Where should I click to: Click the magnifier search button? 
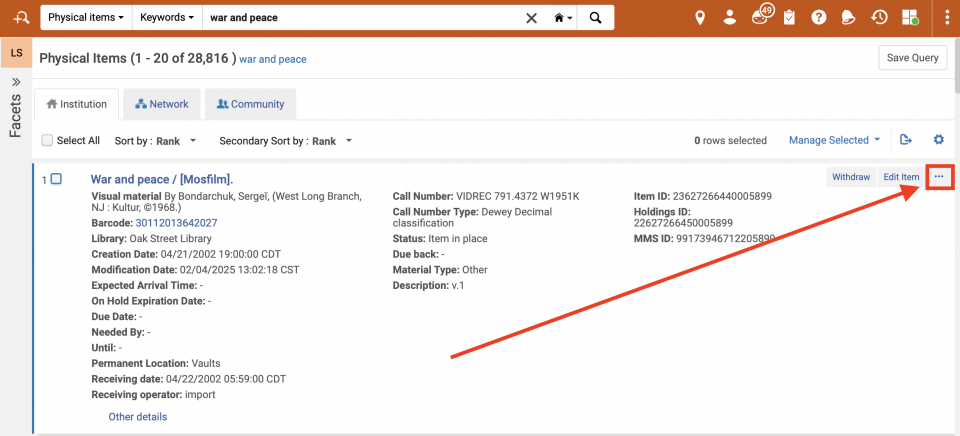pos(595,18)
